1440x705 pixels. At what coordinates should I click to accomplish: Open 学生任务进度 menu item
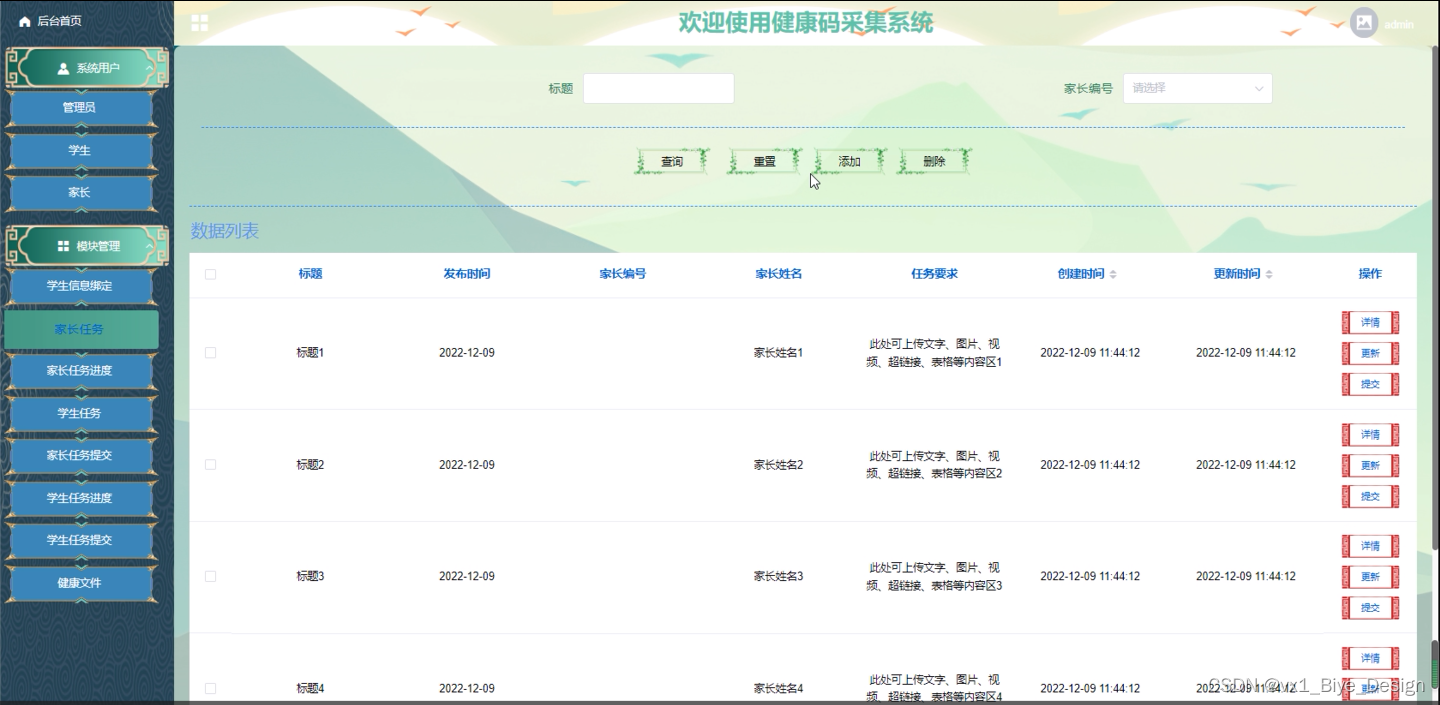coord(80,498)
